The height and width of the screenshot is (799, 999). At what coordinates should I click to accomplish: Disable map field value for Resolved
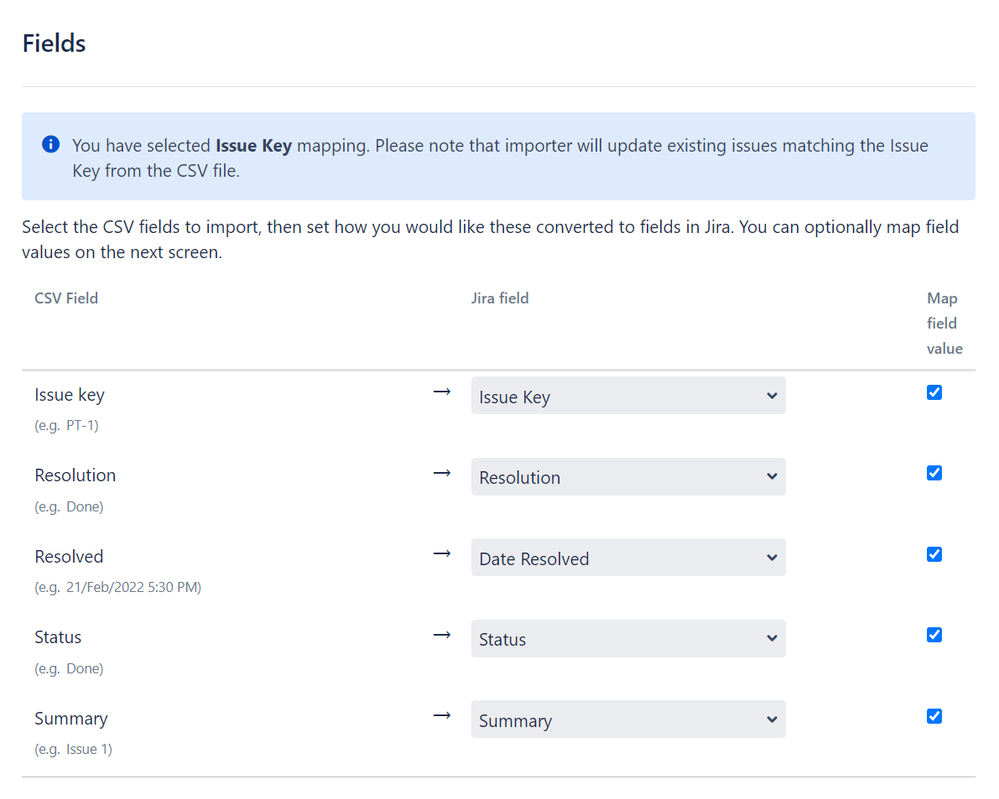click(934, 554)
